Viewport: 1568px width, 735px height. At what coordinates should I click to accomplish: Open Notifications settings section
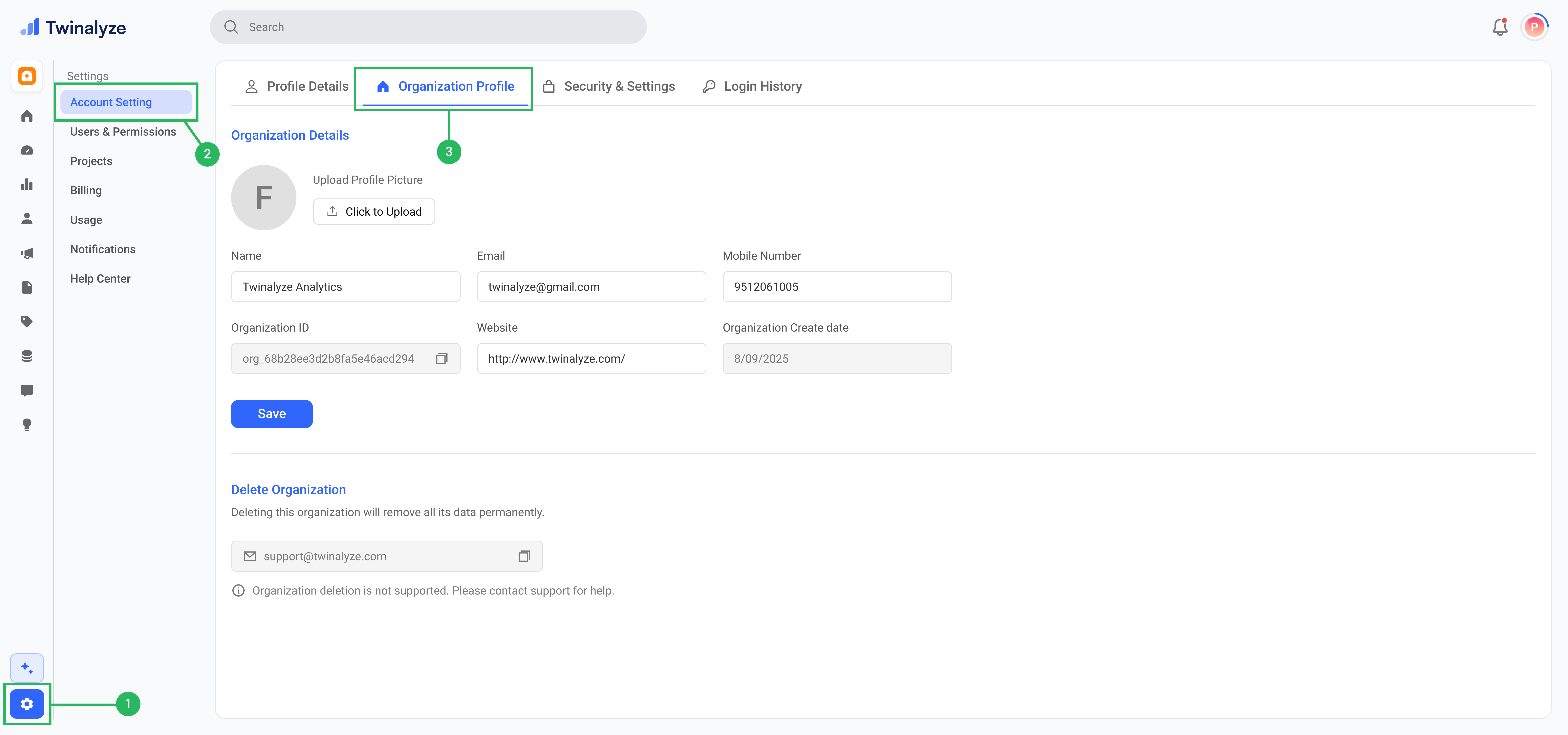pyautogui.click(x=103, y=249)
